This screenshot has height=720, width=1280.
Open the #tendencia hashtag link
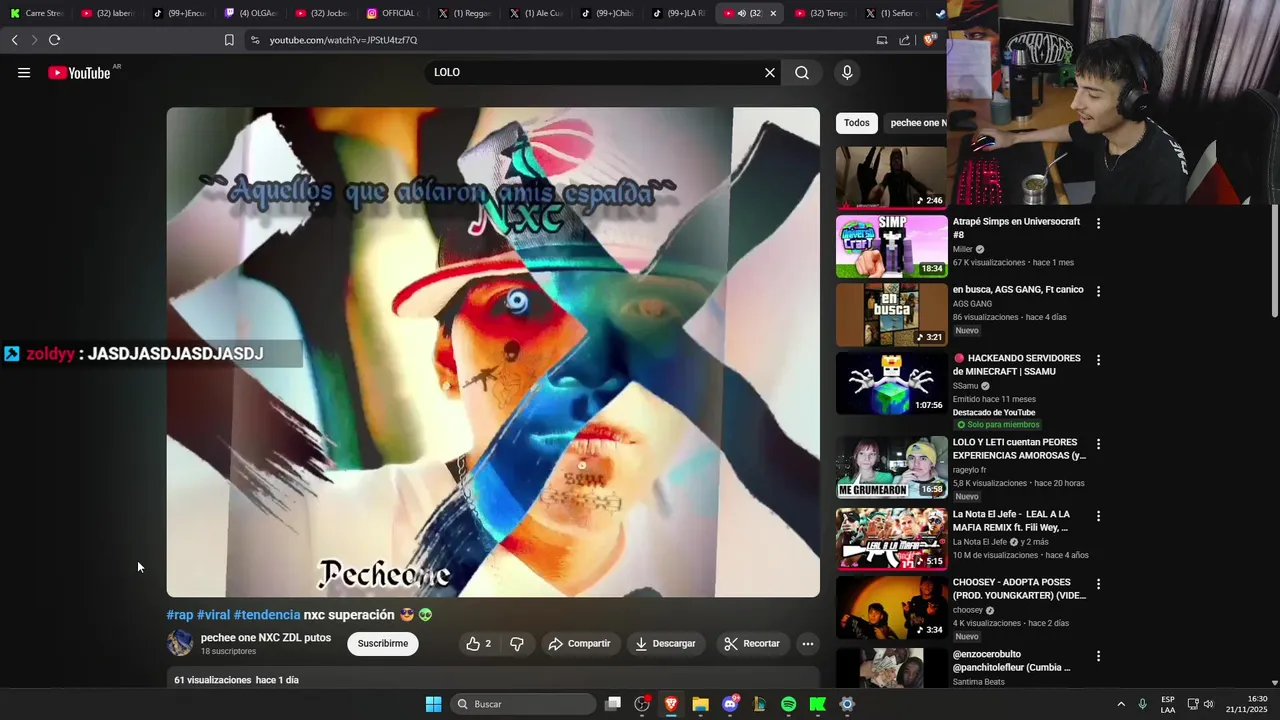pyautogui.click(x=267, y=615)
